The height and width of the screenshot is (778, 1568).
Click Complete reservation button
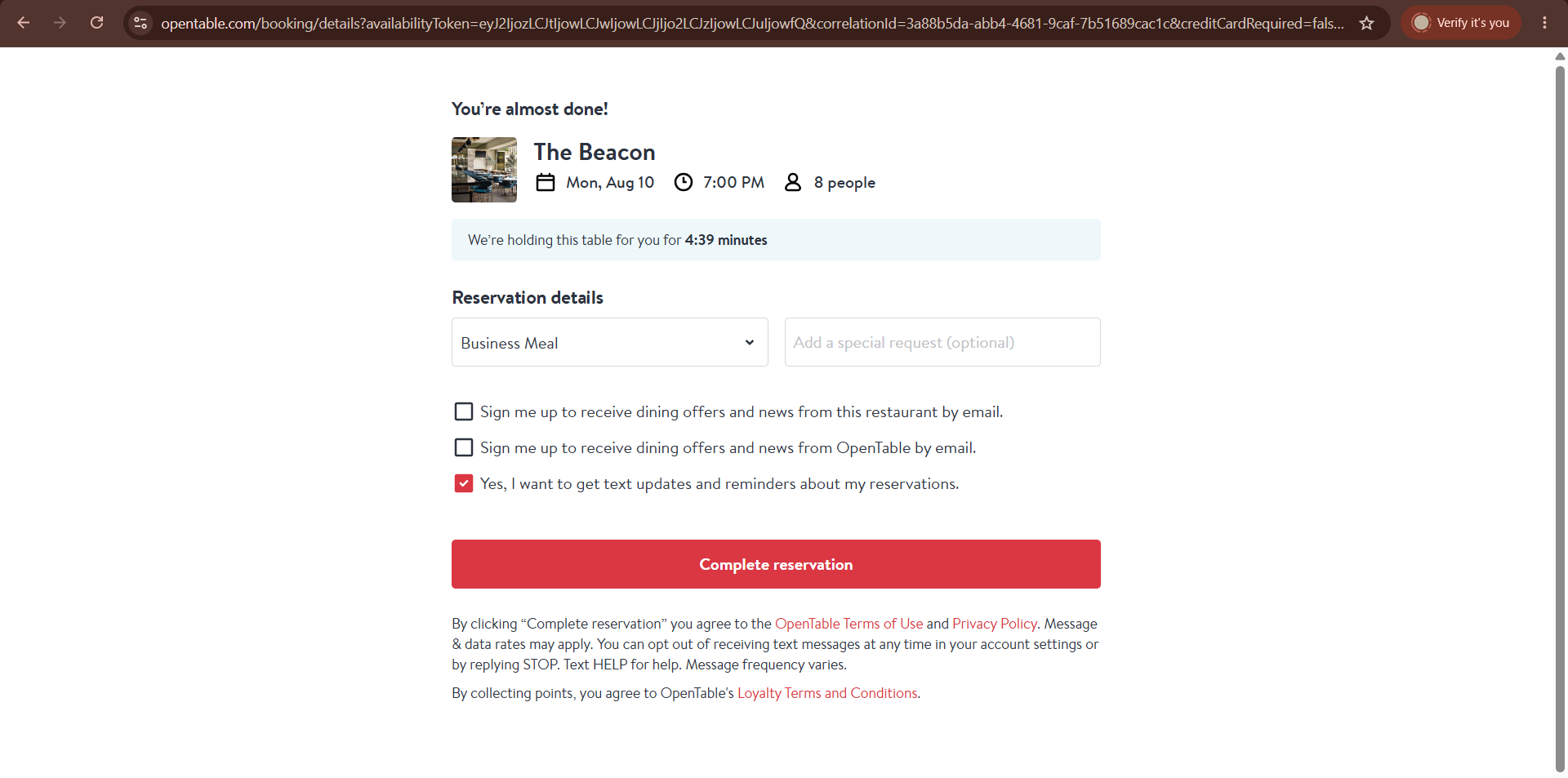click(776, 564)
